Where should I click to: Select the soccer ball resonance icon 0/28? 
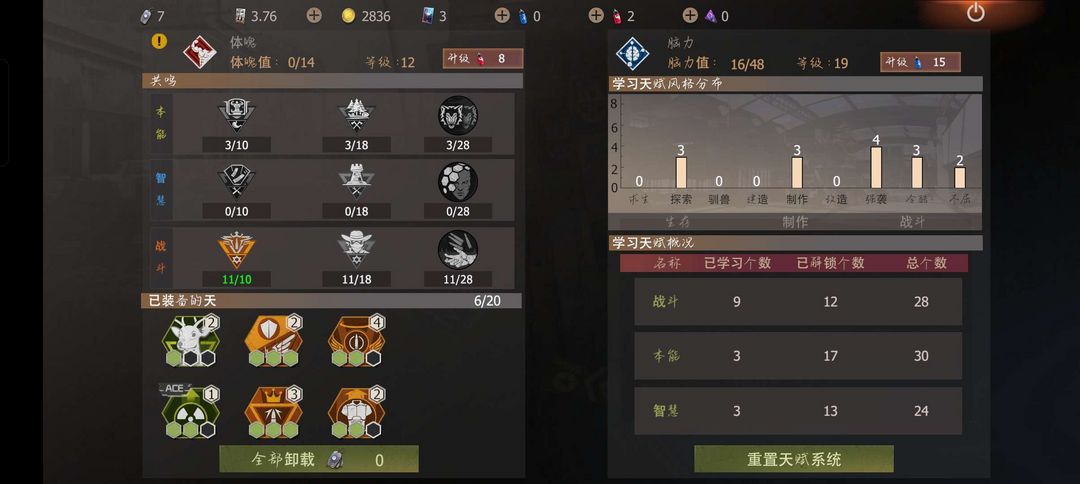pyautogui.click(x=458, y=182)
